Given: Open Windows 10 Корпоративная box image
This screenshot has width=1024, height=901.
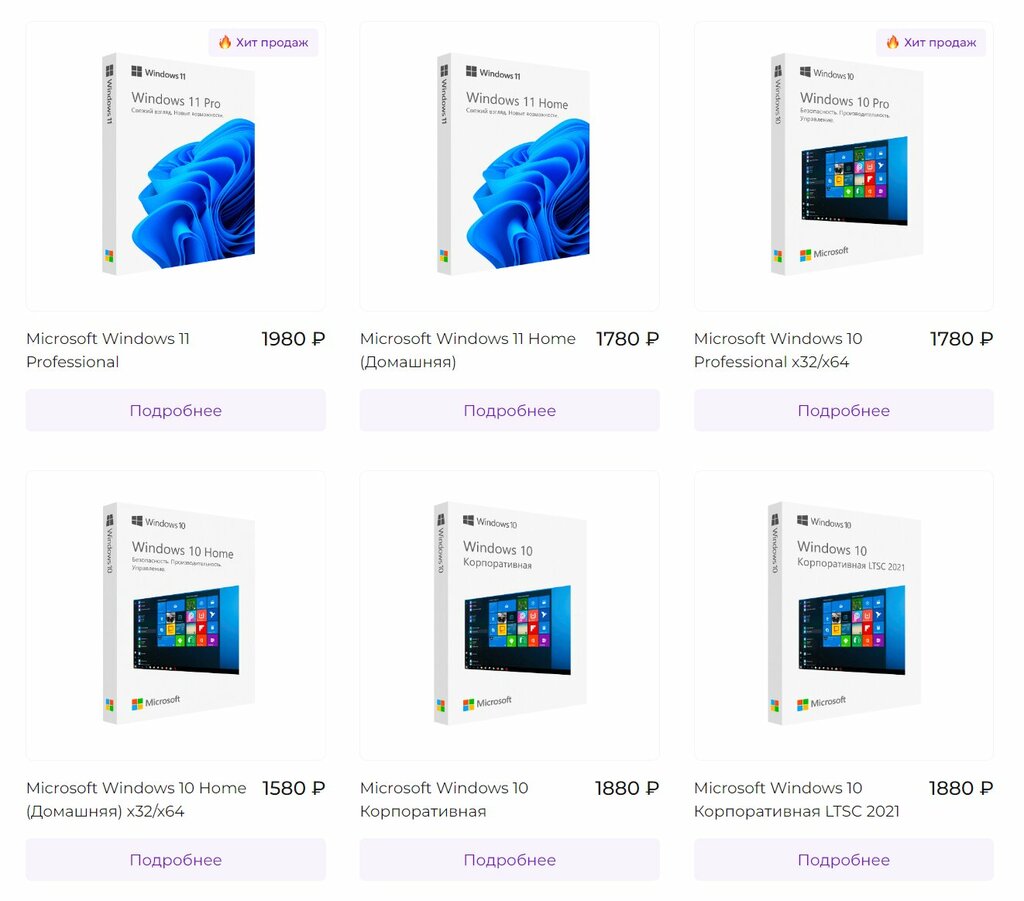Looking at the screenshot, I should pyautogui.click(x=510, y=613).
